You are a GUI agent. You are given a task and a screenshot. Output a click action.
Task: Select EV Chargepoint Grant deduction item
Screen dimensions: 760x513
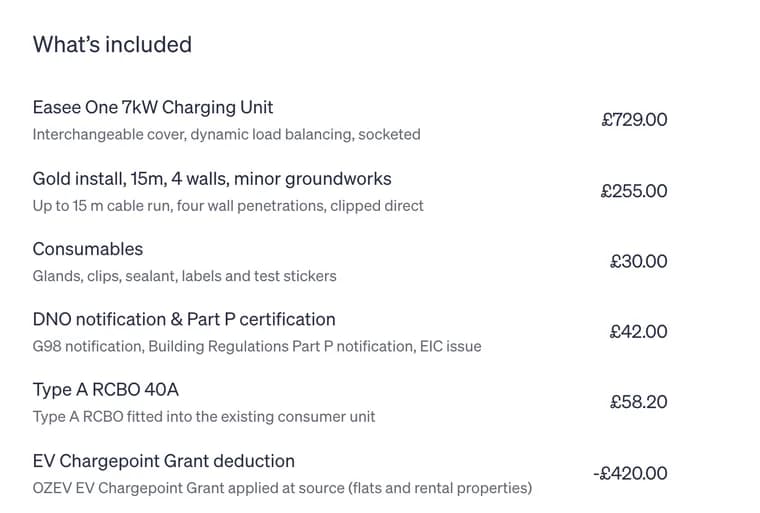coord(163,461)
